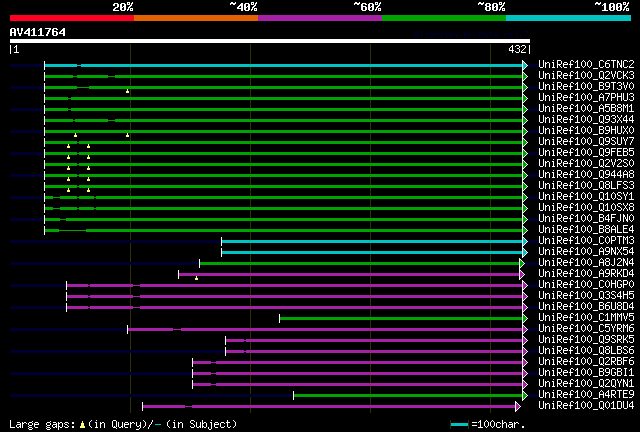Click the orange ~40% identity legend segment
Screen dimensions: 640x432
coord(196,18)
